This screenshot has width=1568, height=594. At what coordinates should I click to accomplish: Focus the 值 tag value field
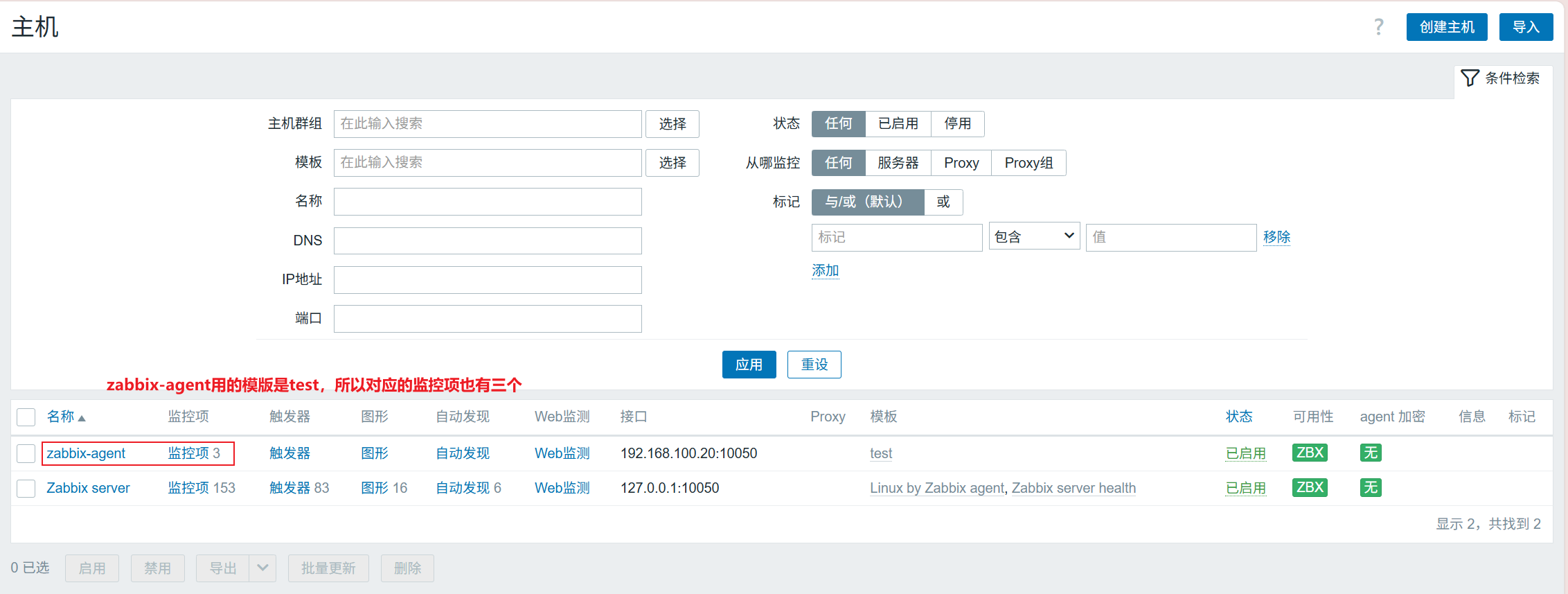(x=1171, y=237)
